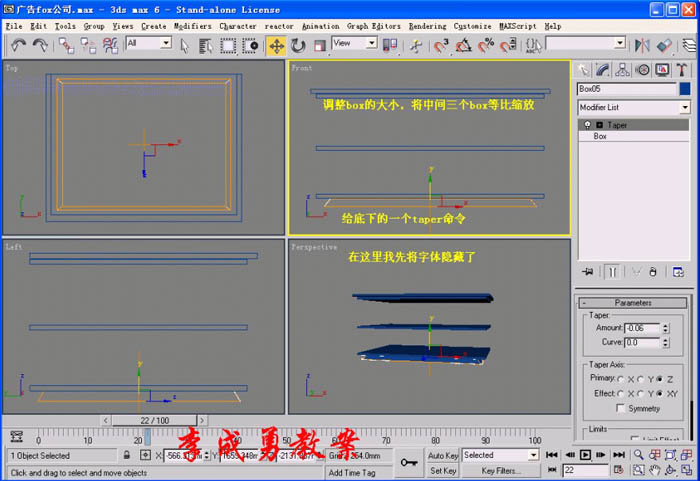Activate the Select and Move tool

pyautogui.click(x=276, y=46)
